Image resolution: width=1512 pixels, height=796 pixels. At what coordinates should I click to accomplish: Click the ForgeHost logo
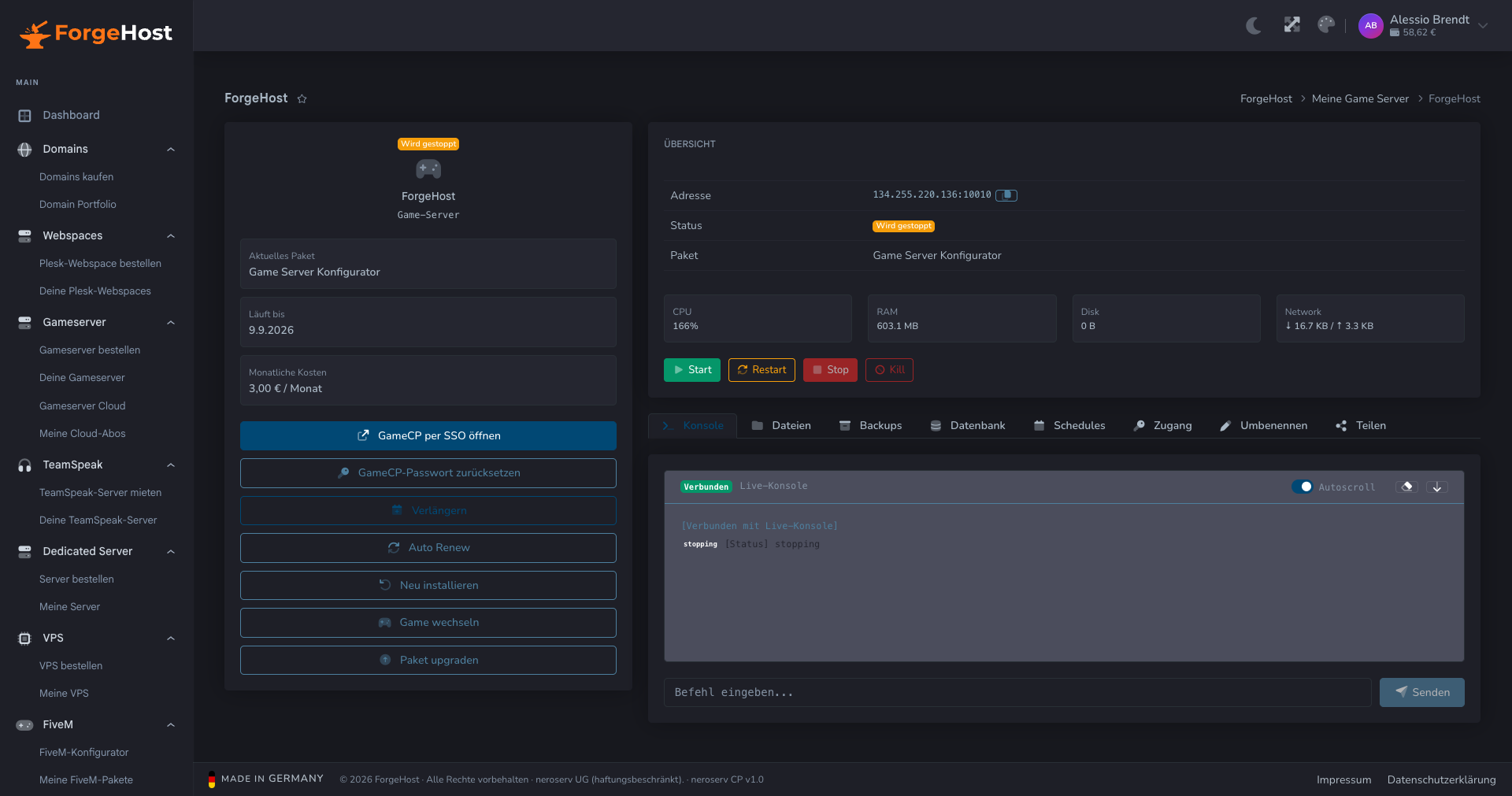click(x=95, y=34)
